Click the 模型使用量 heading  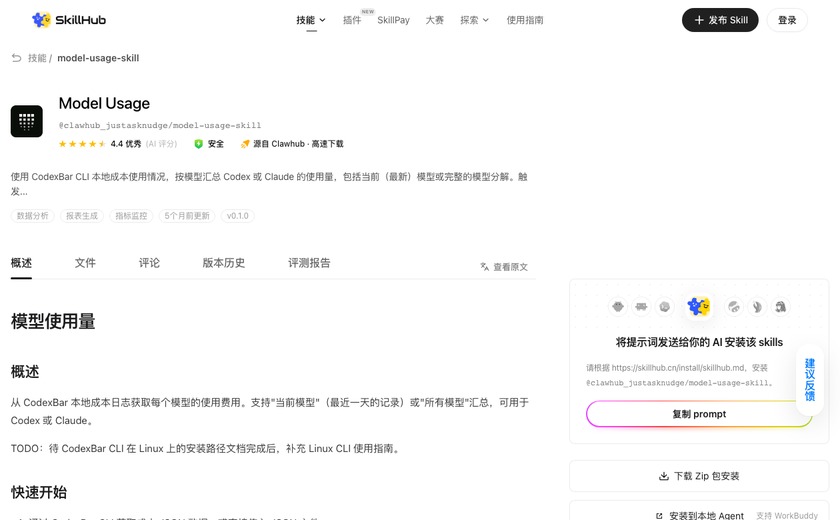(53, 321)
